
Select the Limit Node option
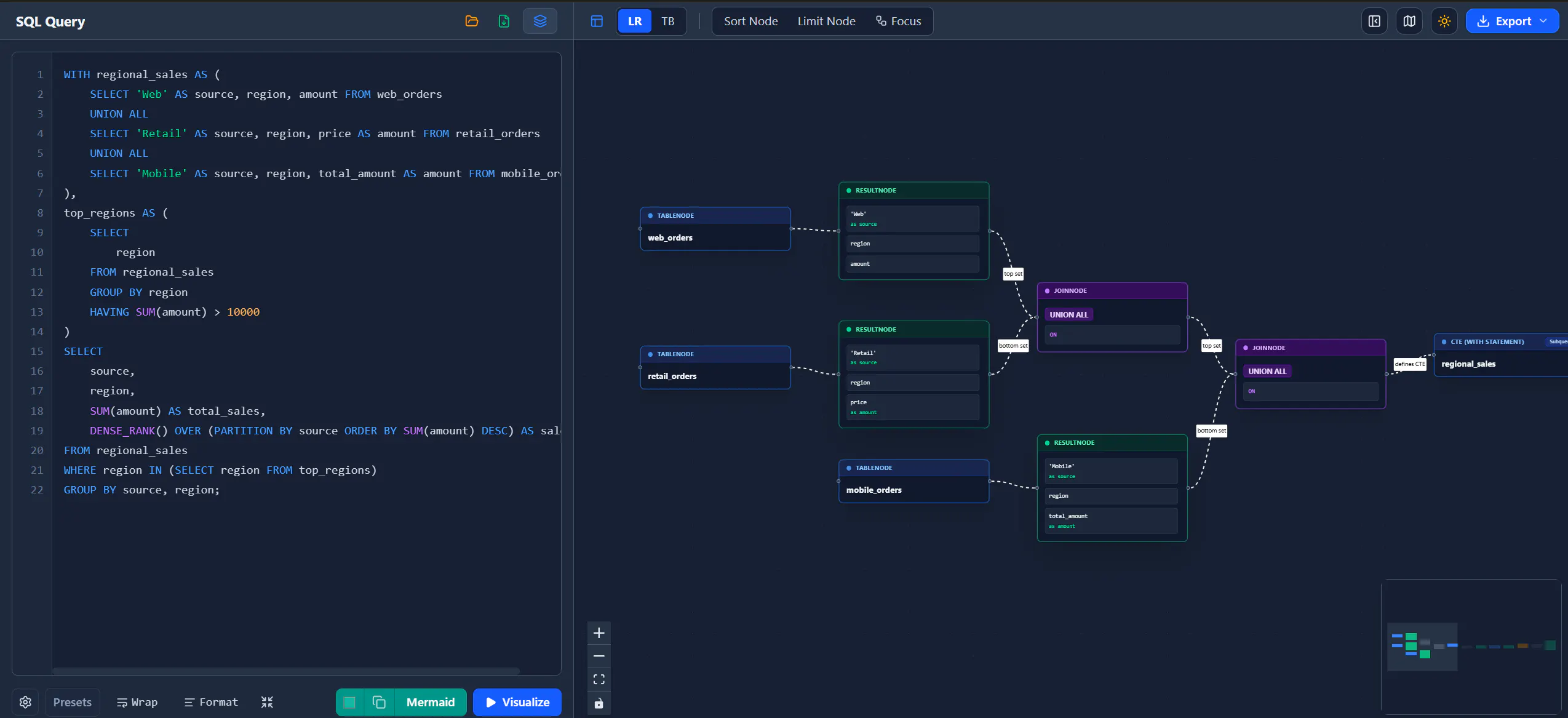click(x=826, y=21)
